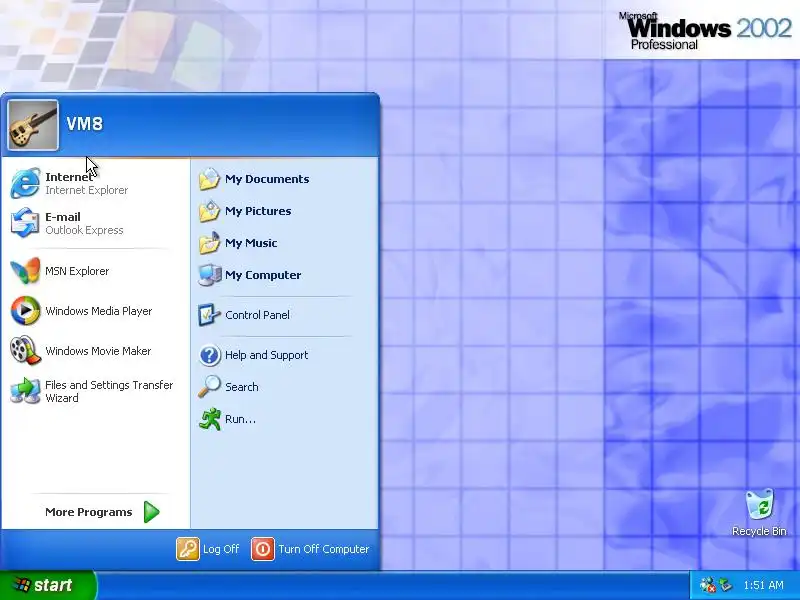Click the Recycle Bin label text
The width and height of the screenshot is (800, 600).
[759, 531]
